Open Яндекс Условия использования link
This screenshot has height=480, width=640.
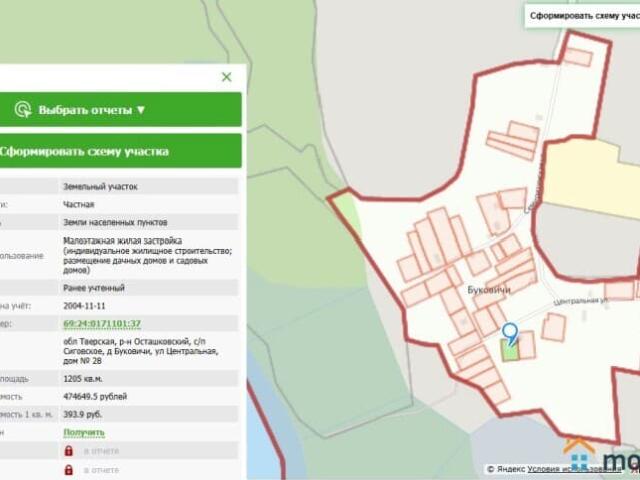(574, 469)
